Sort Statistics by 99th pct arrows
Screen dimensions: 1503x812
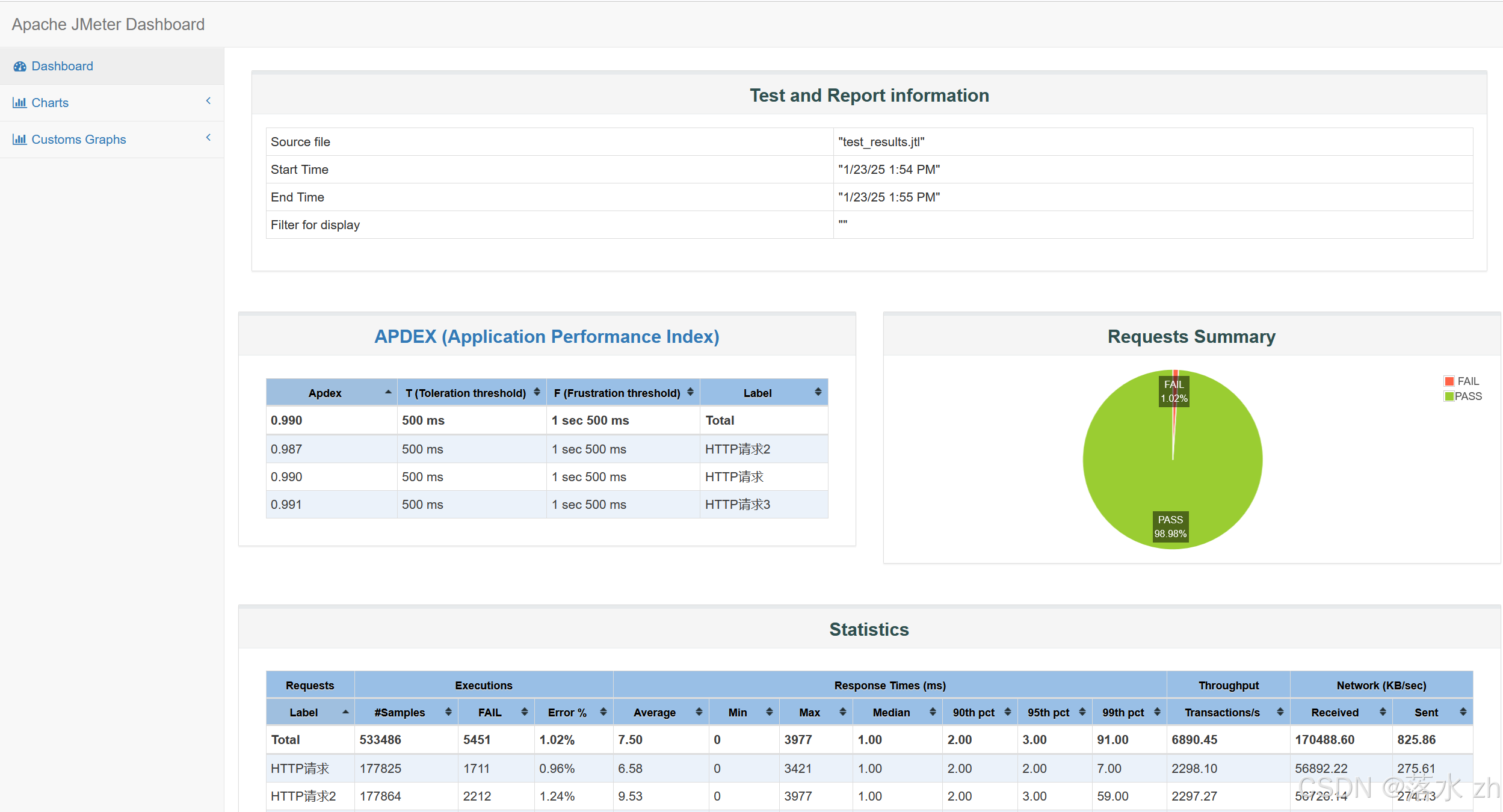click(x=1156, y=712)
